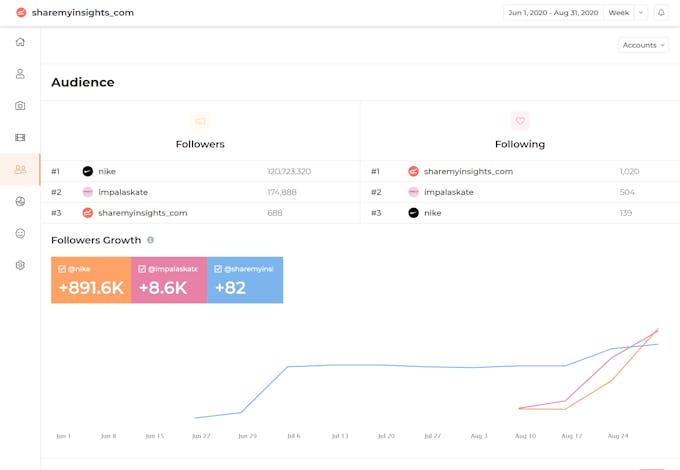Screen dimensions: 680x470
Task: Click follower count 120,723,320
Action: [x=289, y=171]
